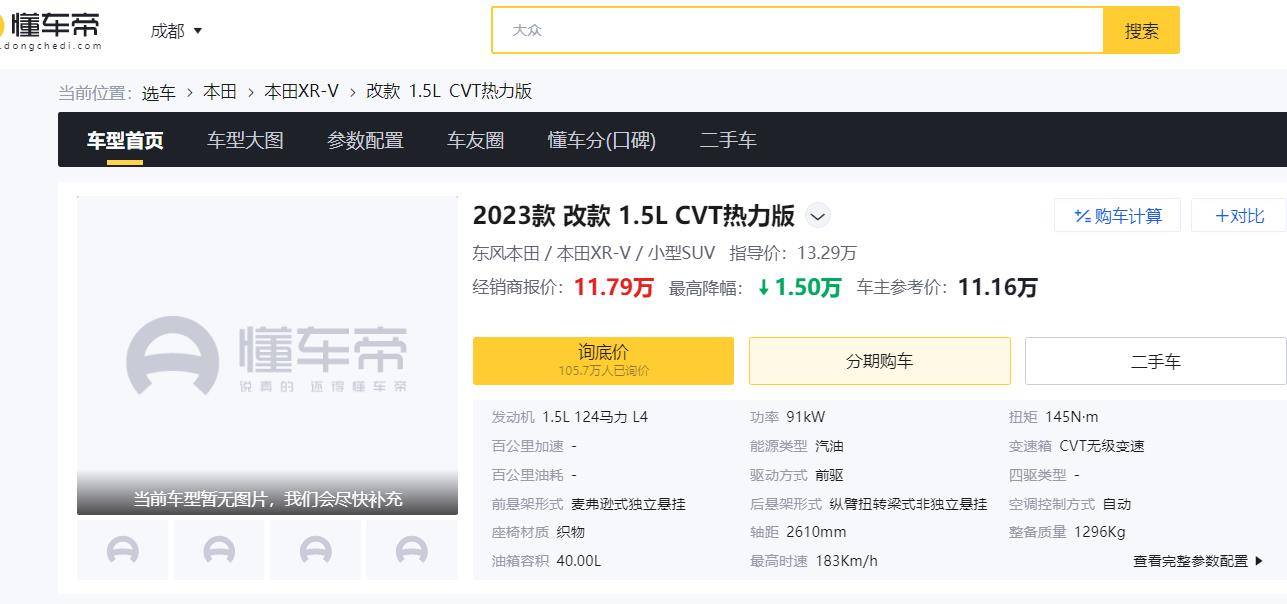Choose 分期购车 installment option
The width and height of the screenshot is (1287, 604).
879,361
